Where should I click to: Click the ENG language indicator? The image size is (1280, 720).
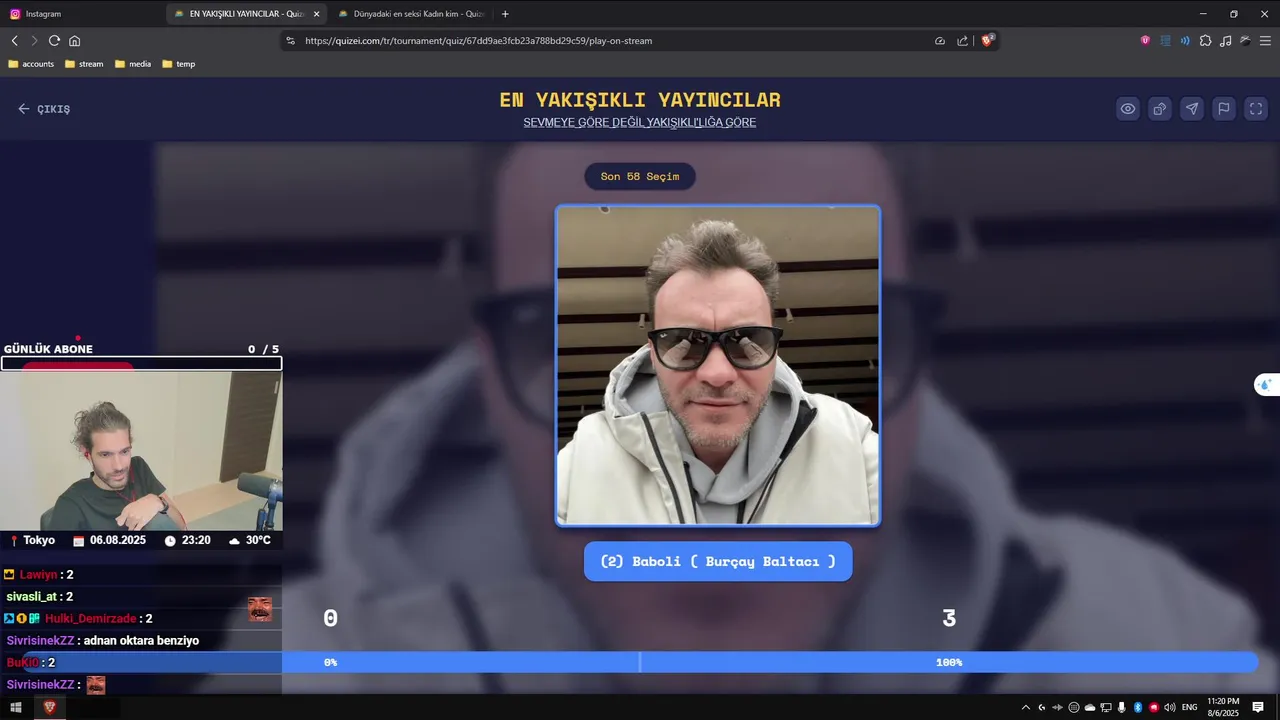pos(1190,707)
